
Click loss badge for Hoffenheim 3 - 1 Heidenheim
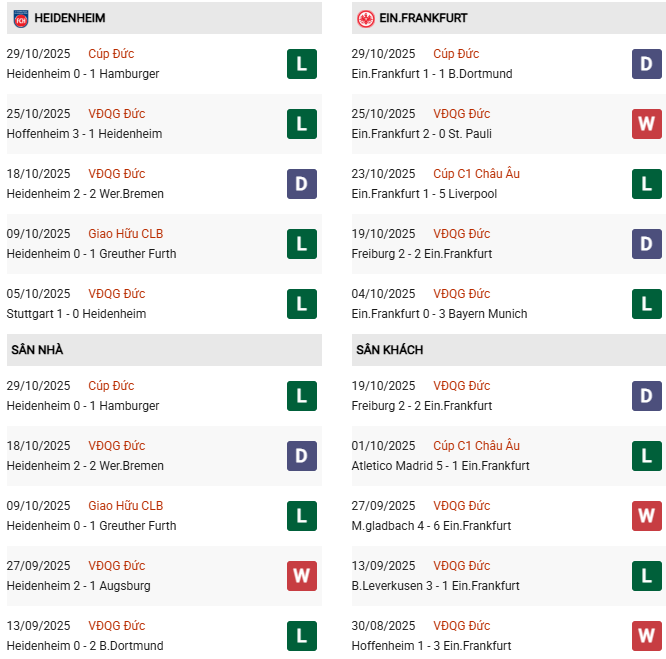coord(301,124)
